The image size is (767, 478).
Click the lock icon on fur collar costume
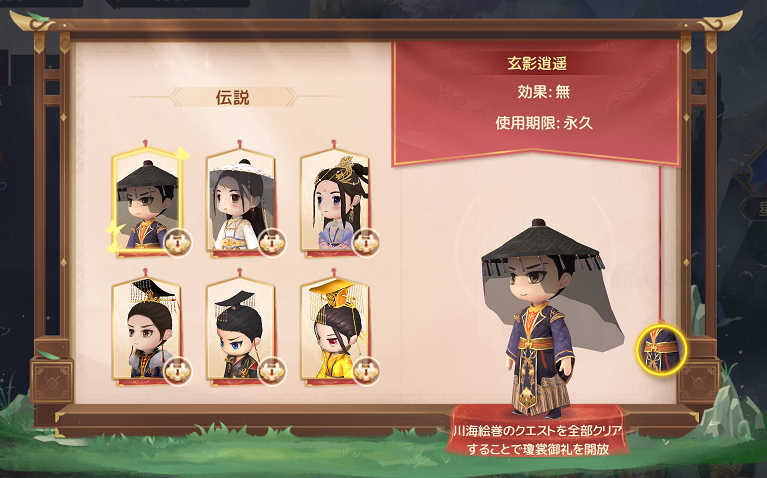tap(178, 371)
